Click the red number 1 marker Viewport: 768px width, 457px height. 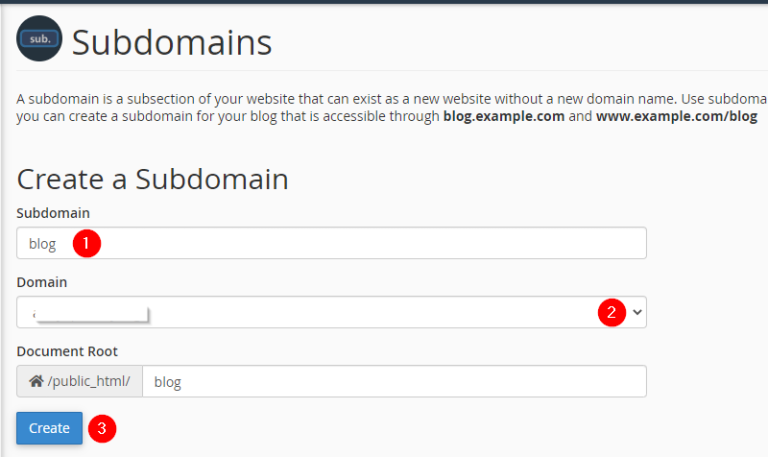pos(88,244)
